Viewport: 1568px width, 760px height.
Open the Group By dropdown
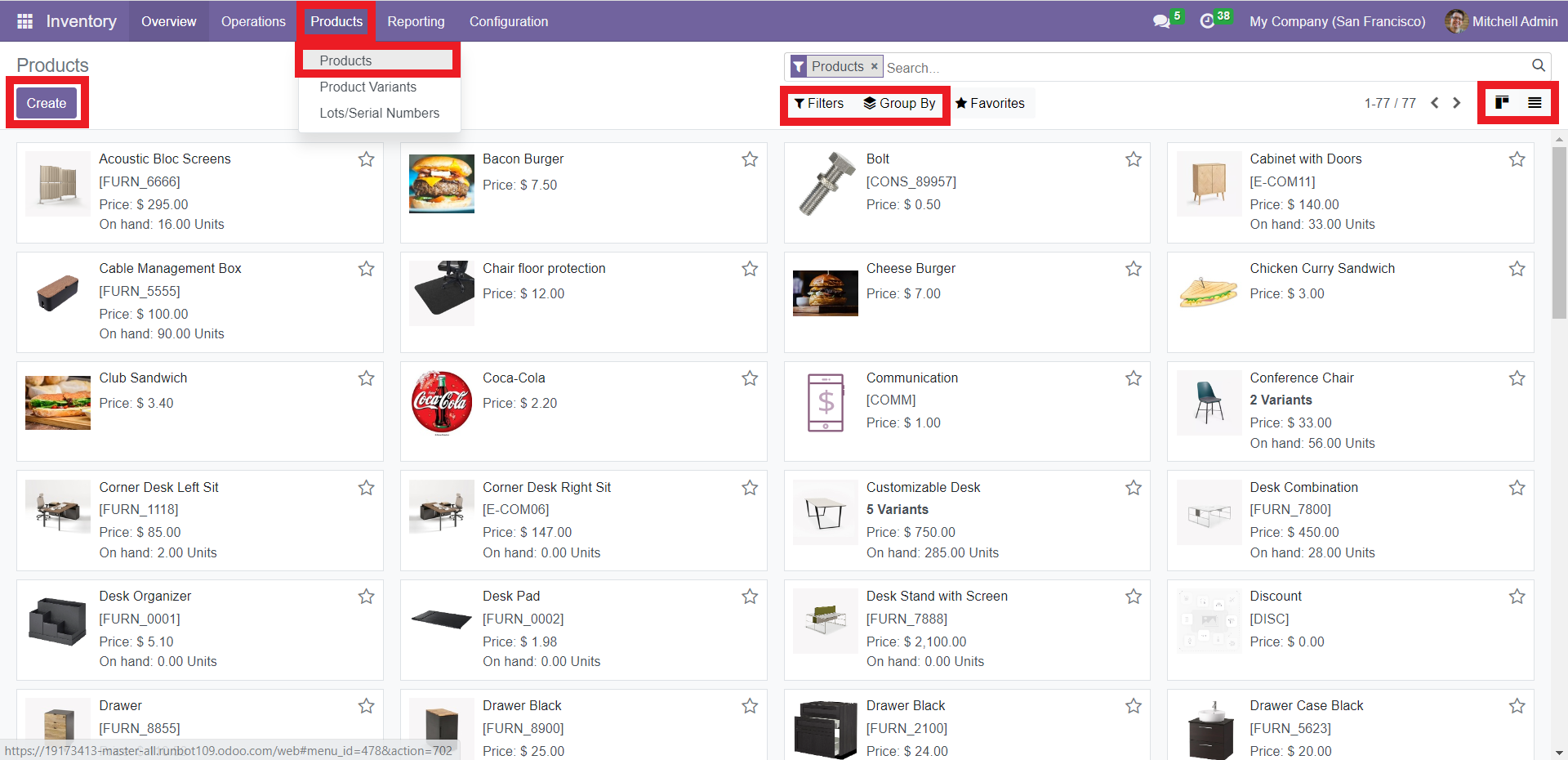(x=900, y=103)
